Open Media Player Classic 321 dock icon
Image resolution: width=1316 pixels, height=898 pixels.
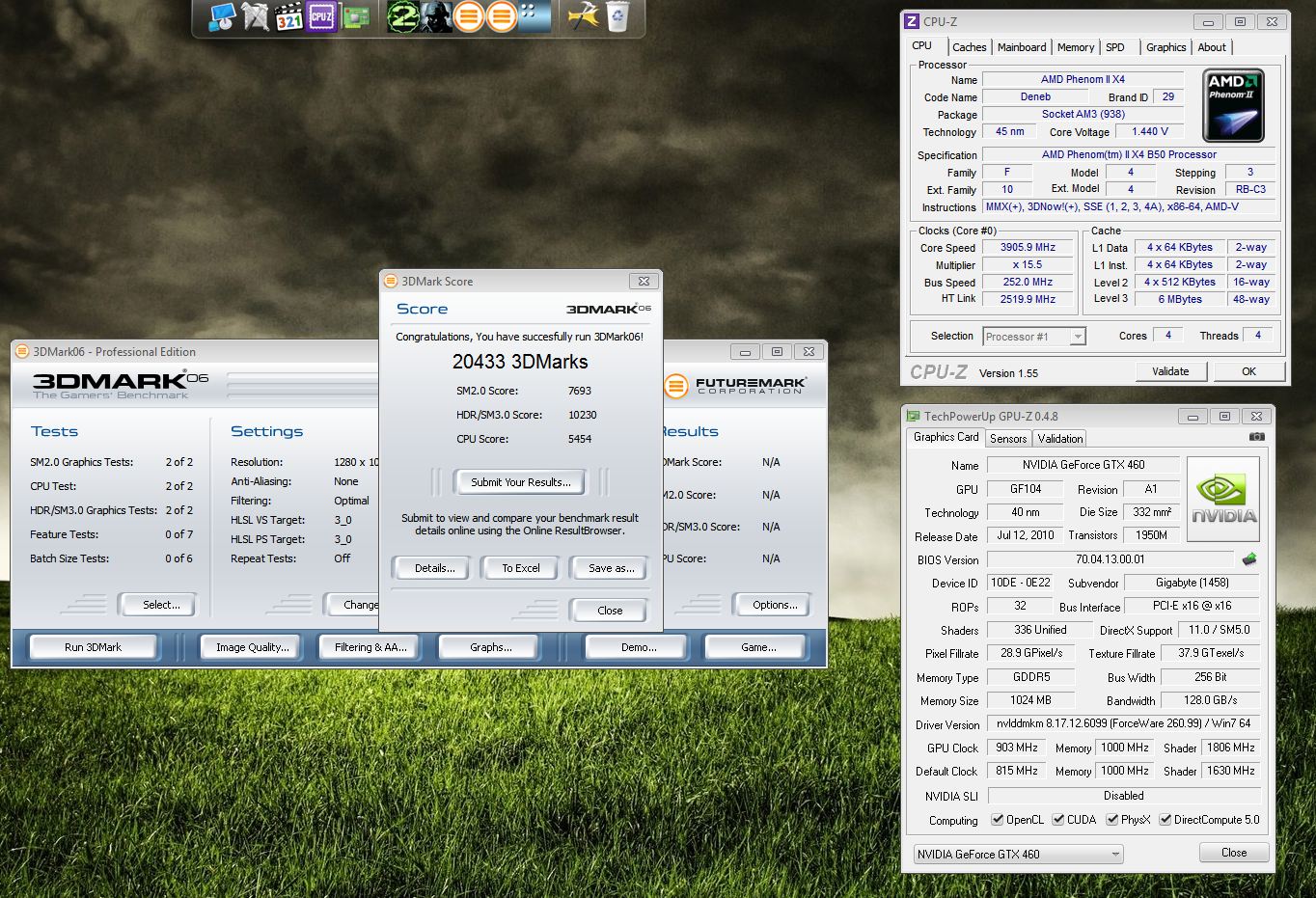[x=288, y=16]
